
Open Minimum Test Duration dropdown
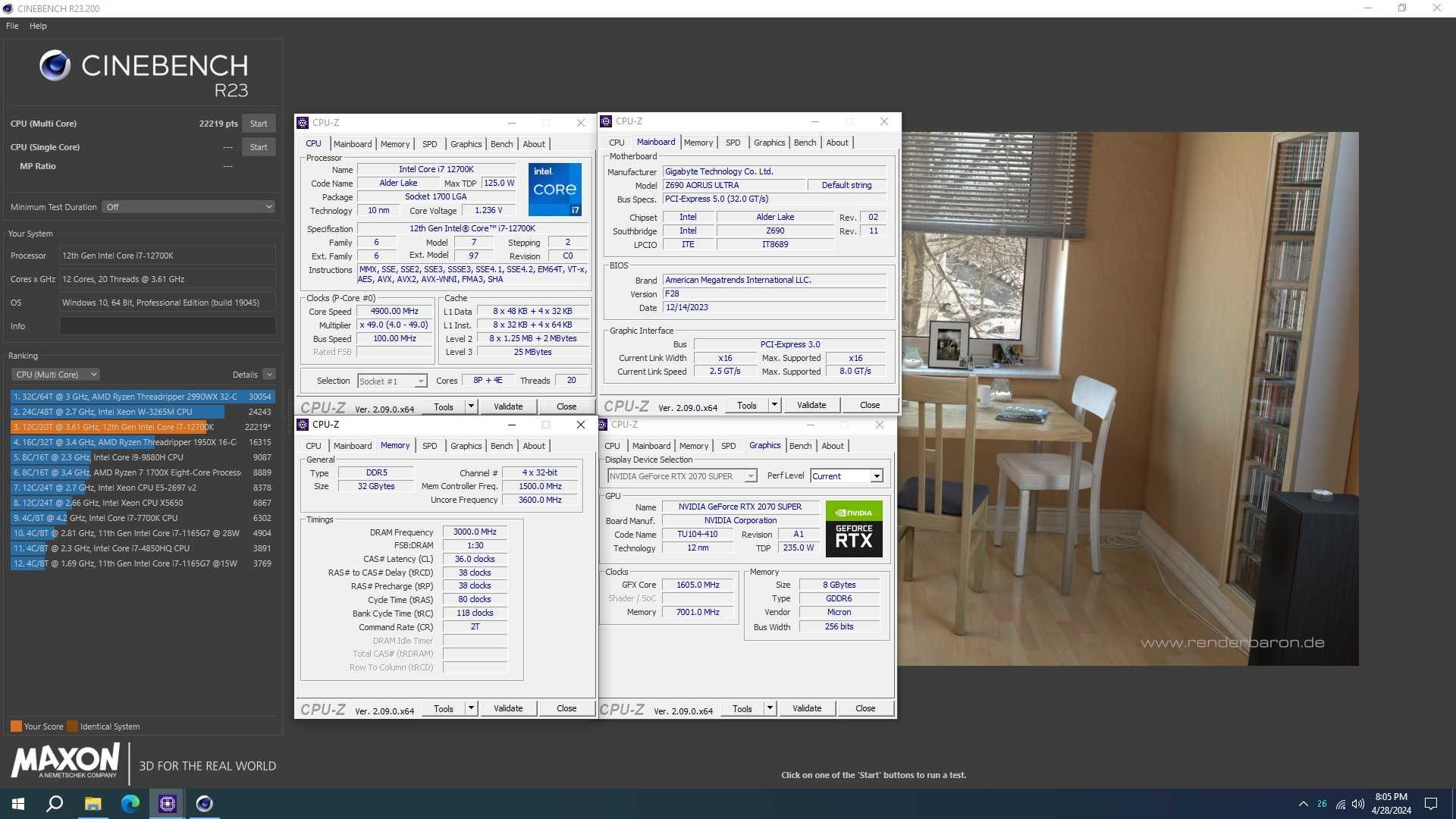188,207
